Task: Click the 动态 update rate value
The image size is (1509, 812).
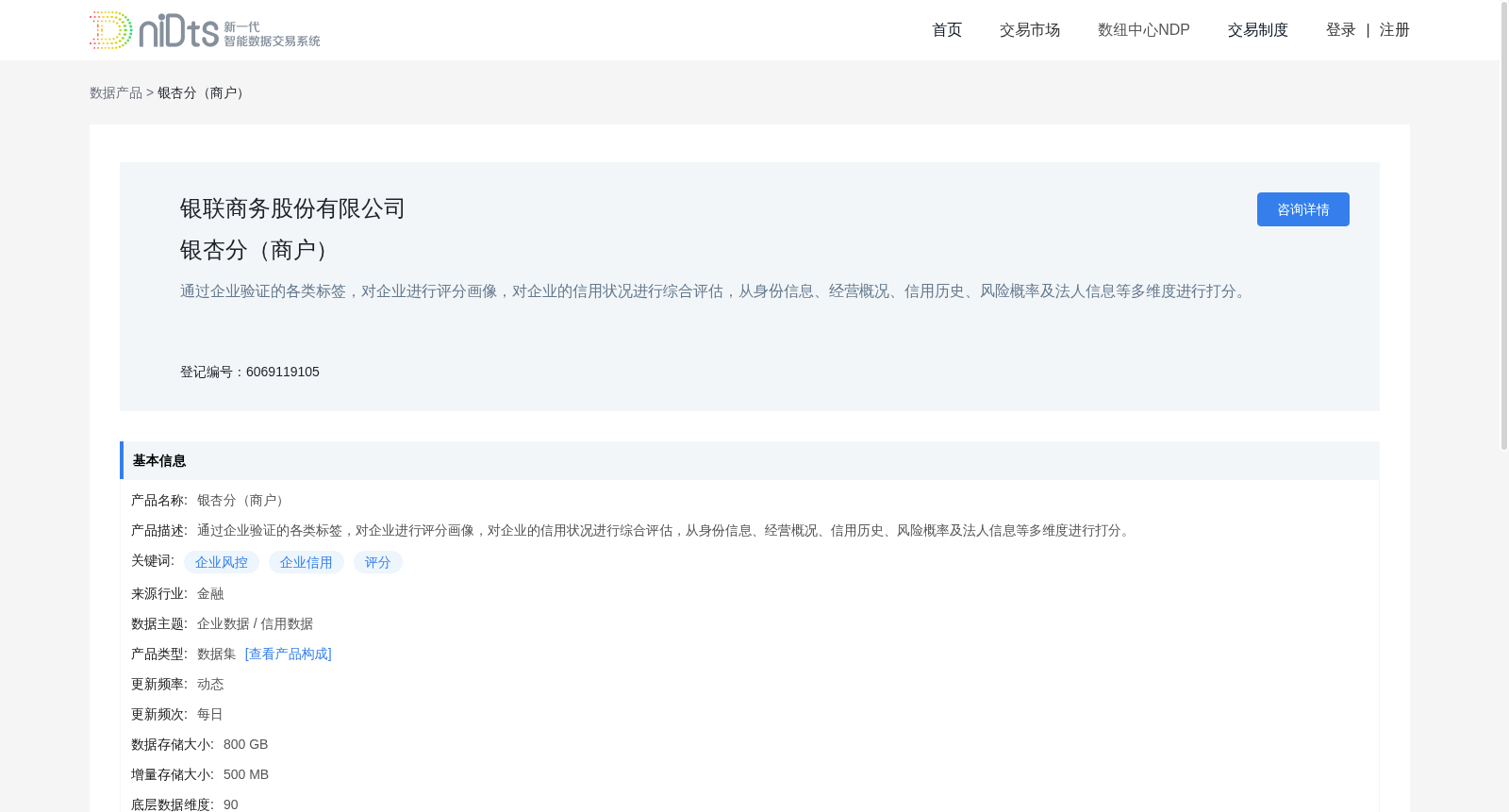Action: tap(210, 684)
